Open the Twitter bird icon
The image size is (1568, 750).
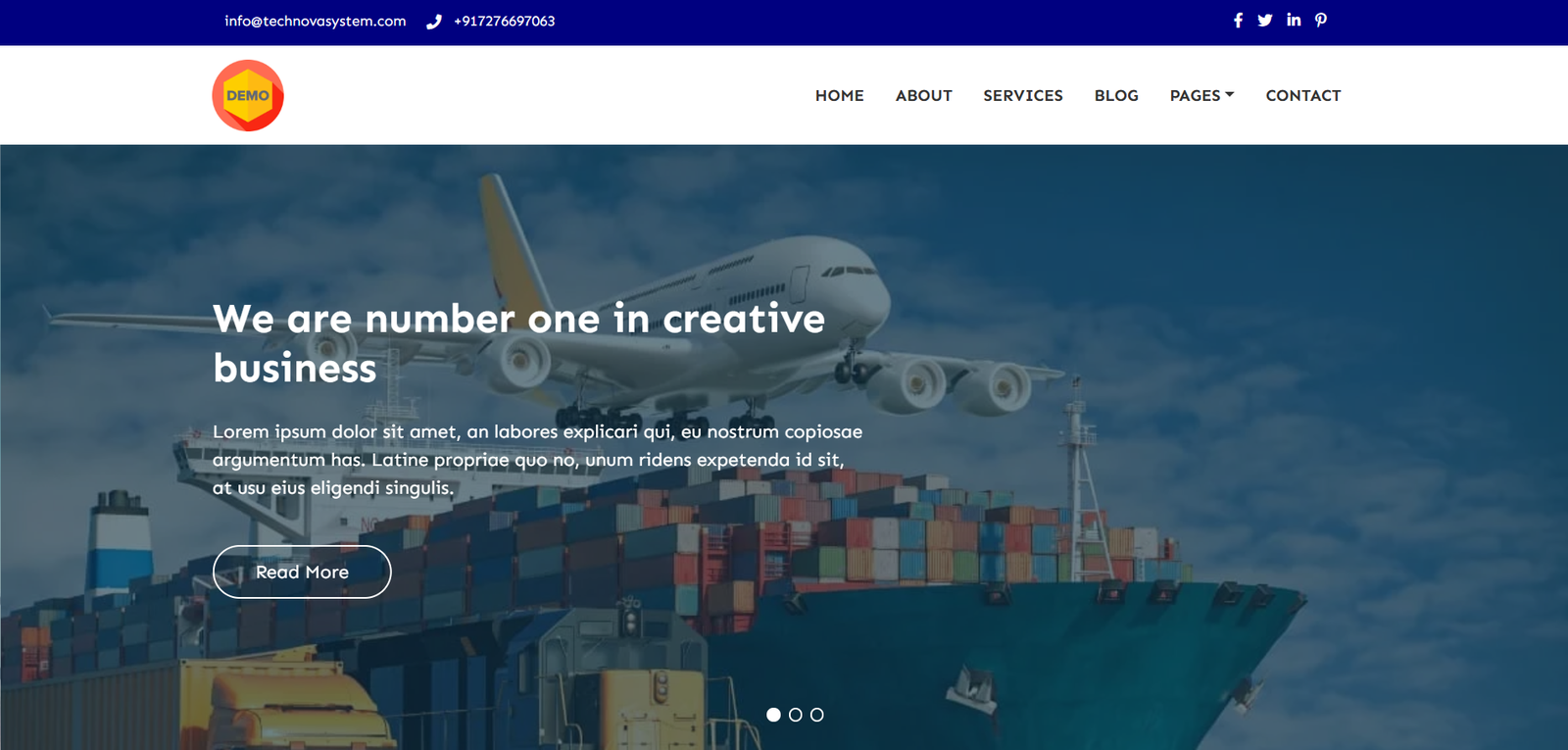[1265, 21]
